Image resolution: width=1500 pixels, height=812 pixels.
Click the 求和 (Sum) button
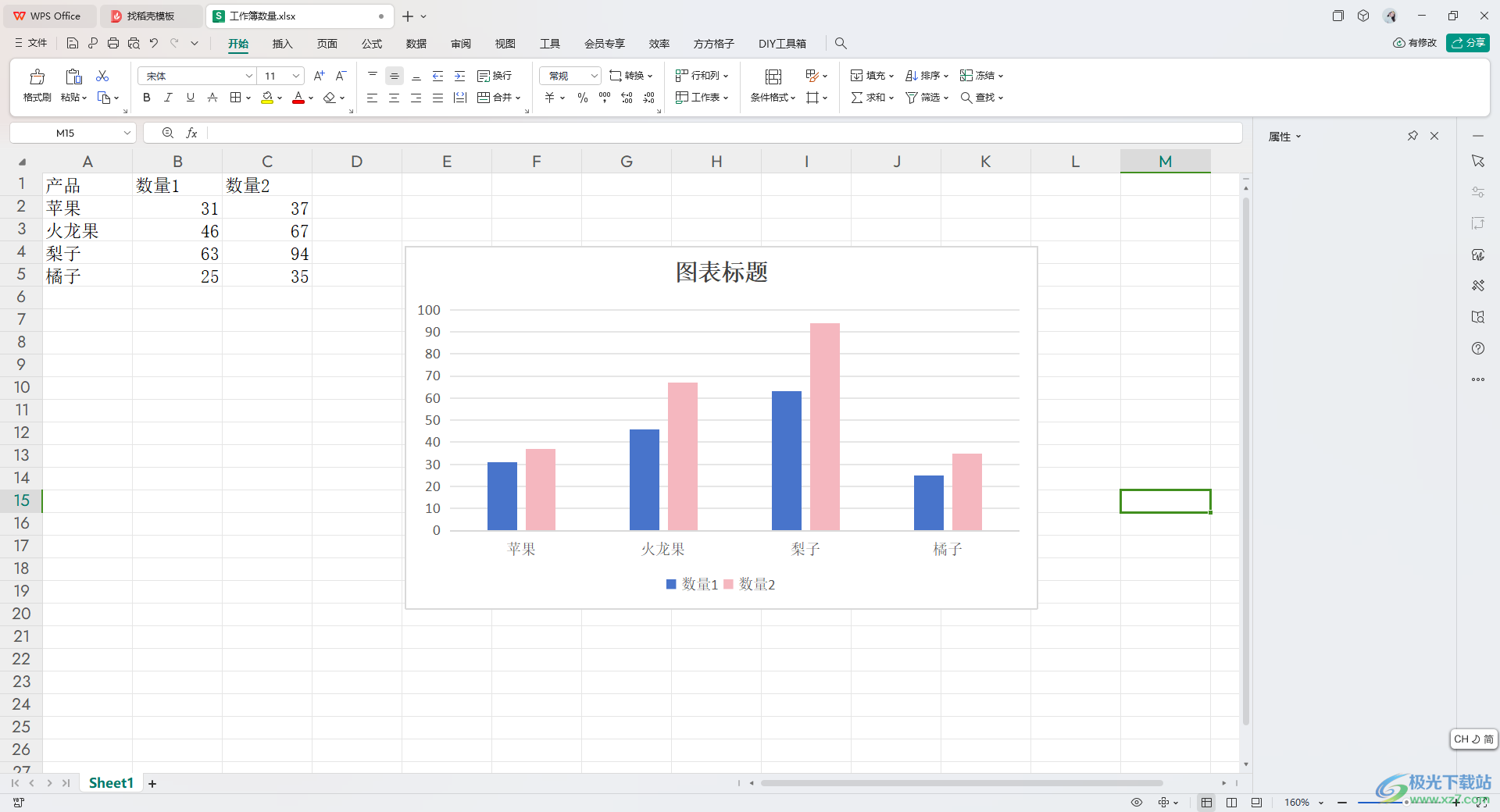coord(872,98)
